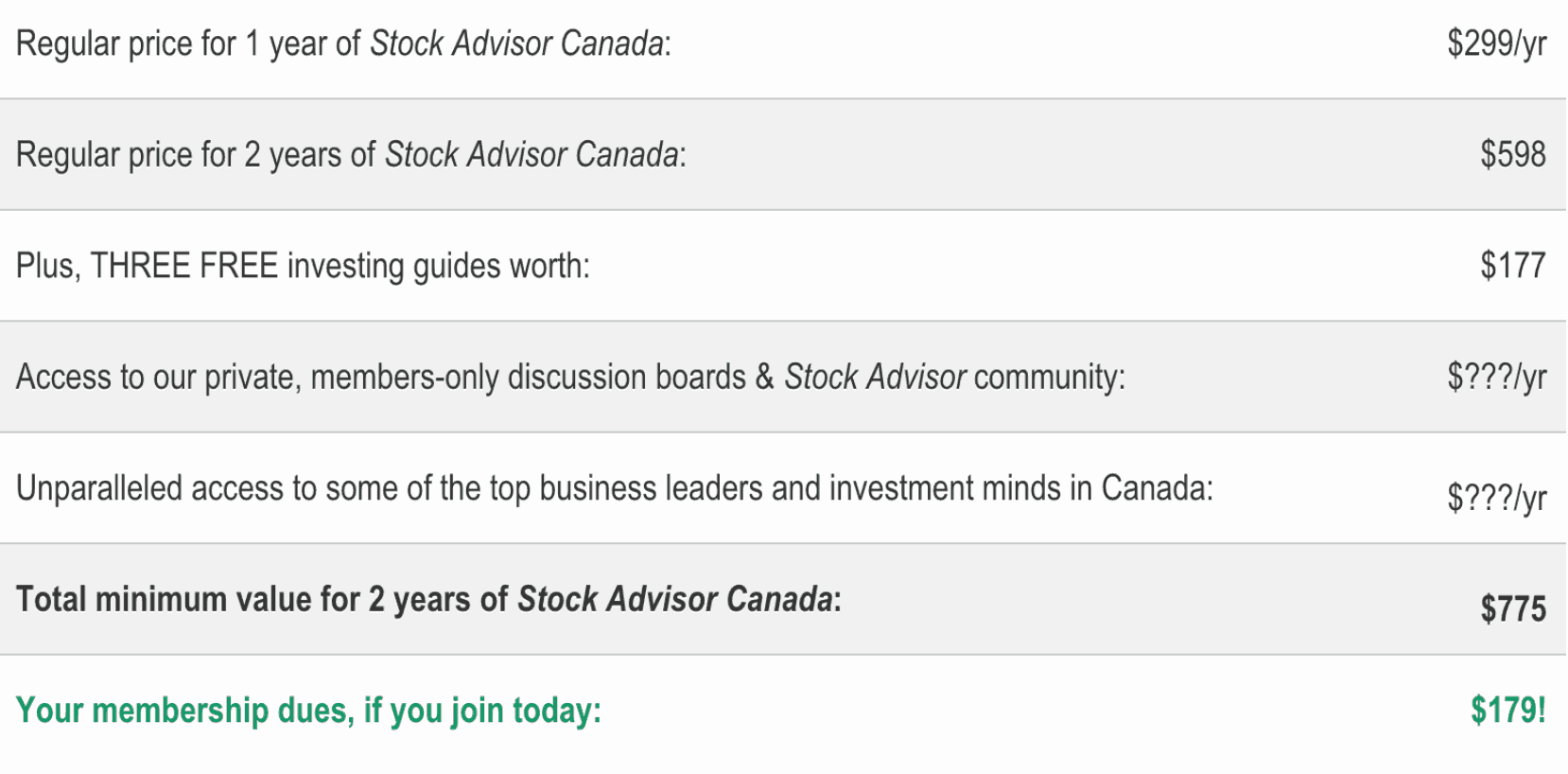
Task: Select the $598 price amount
Action: pos(1512,154)
